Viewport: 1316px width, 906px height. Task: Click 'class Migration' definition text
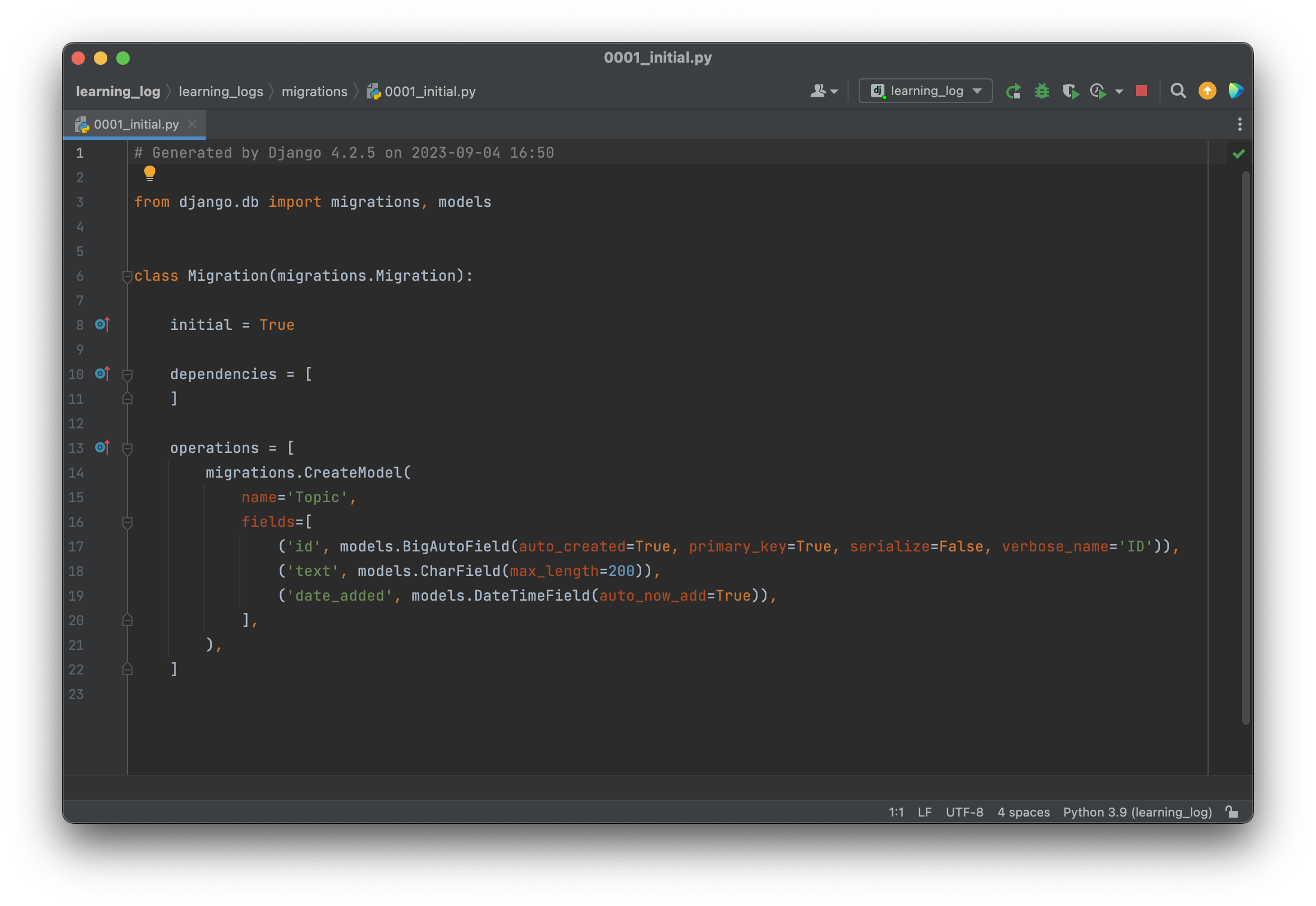304,276
